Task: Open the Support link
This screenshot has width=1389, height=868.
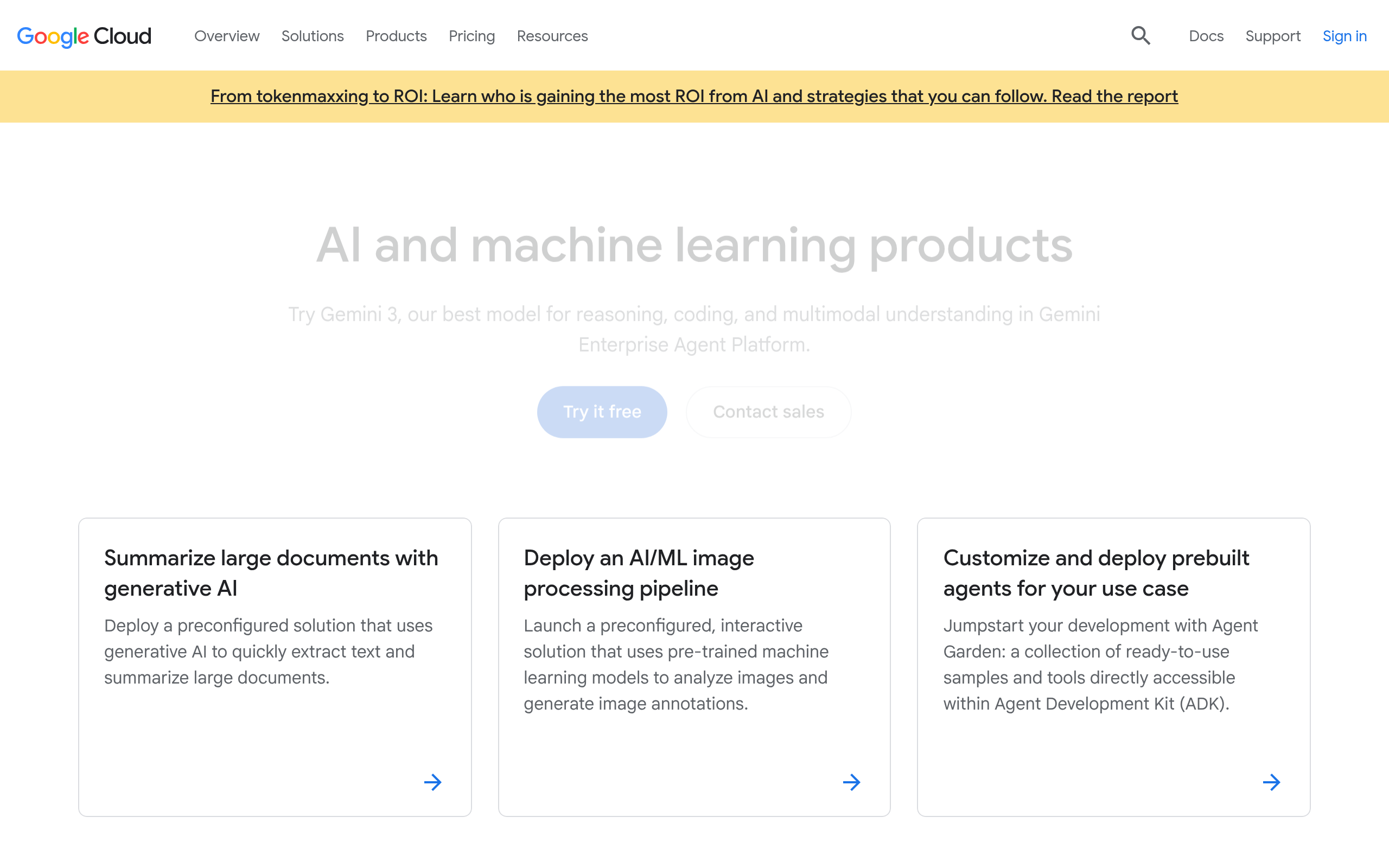Action: [x=1272, y=36]
